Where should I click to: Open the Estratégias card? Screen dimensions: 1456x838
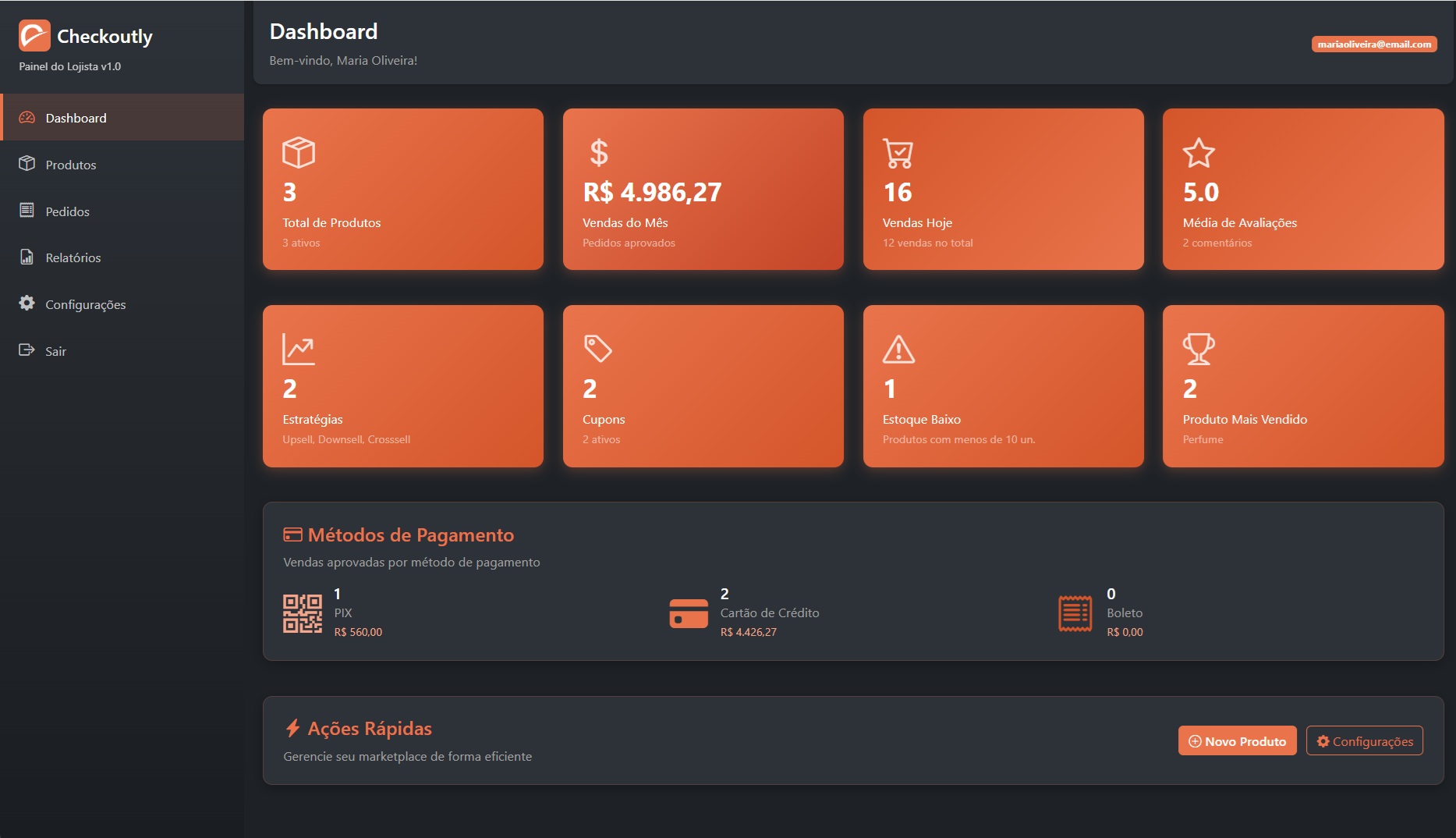[x=402, y=386]
